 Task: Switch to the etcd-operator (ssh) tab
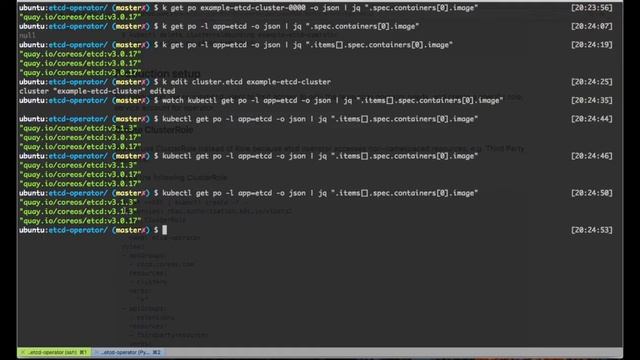tap(54, 352)
